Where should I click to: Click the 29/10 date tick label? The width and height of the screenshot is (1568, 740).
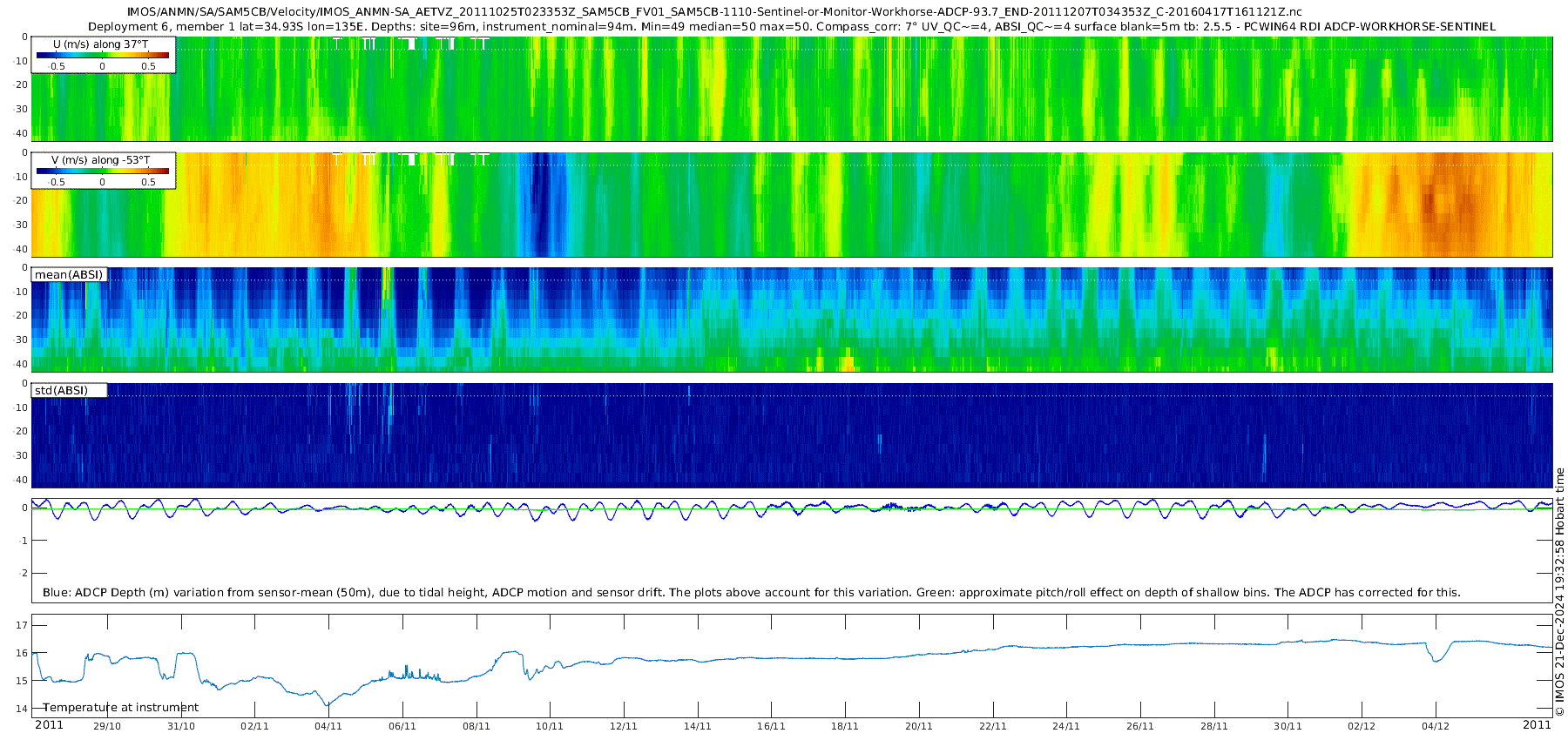click(x=107, y=726)
